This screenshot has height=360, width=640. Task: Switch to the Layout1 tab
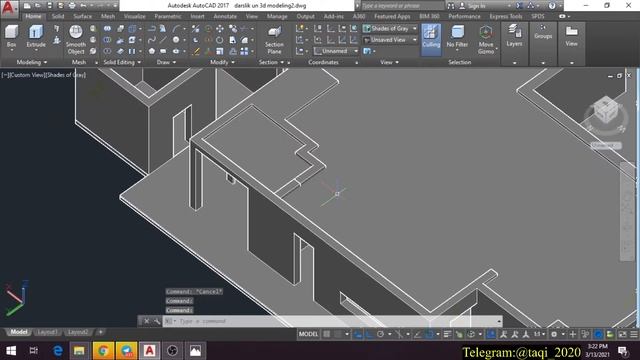(x=47, y=332)
